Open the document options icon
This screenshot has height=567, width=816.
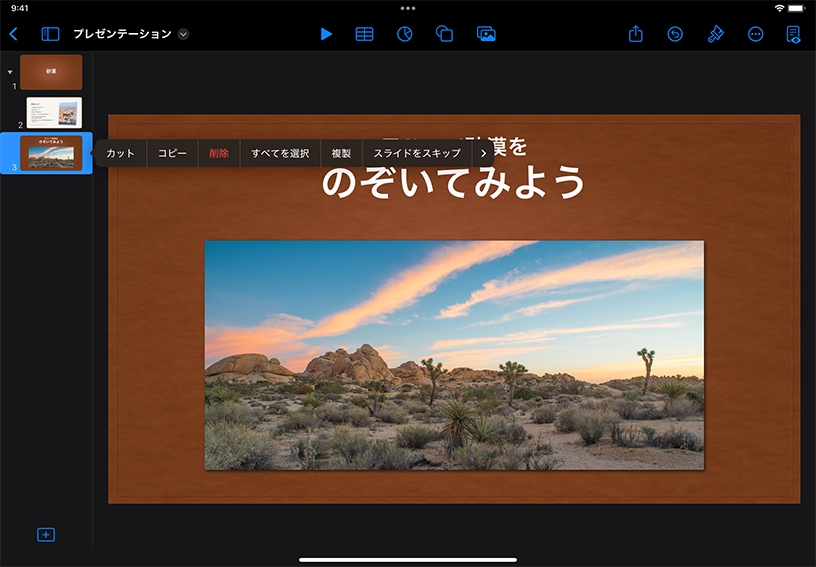coord(793,34)
